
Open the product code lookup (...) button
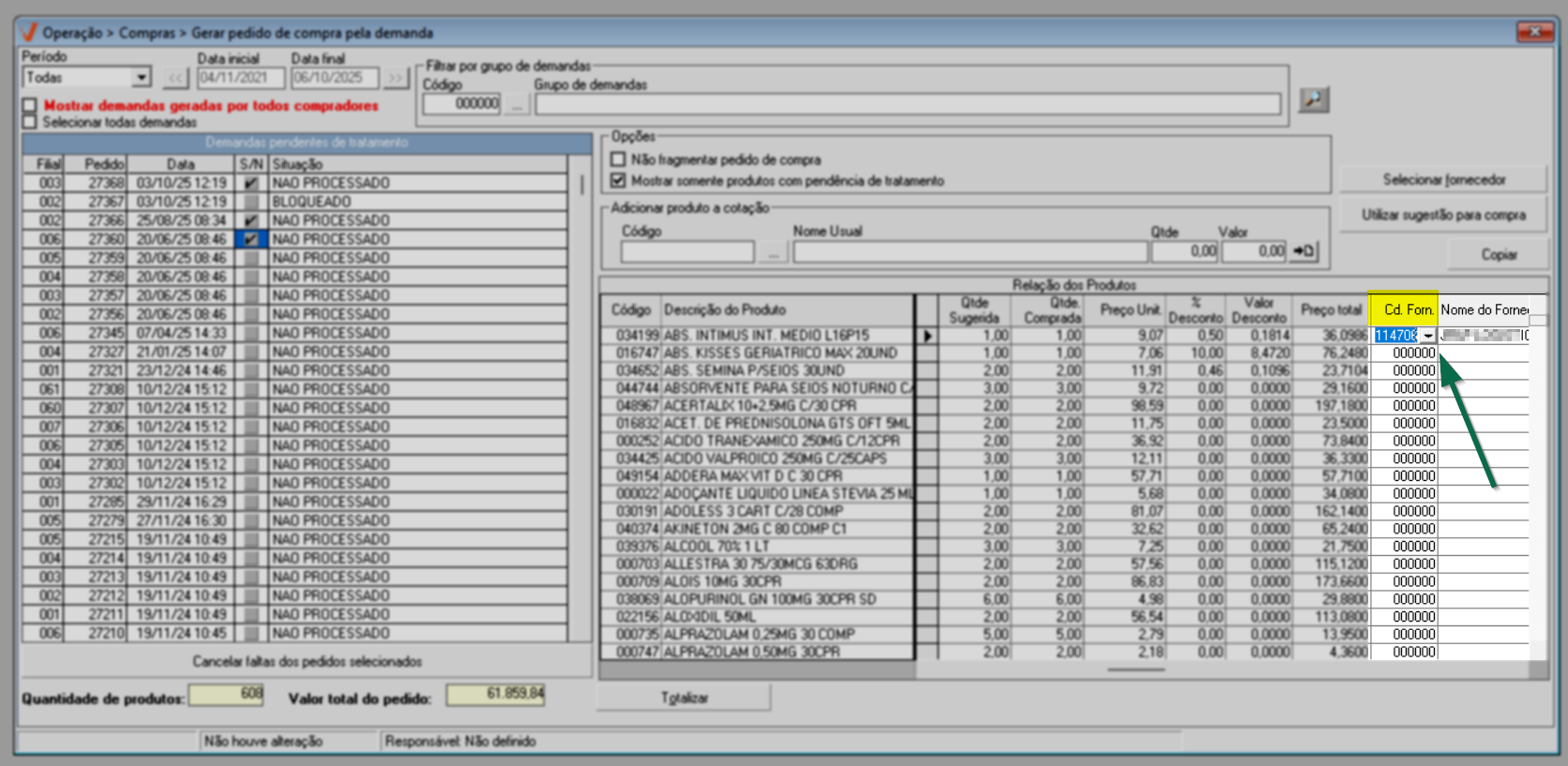(773, 252)
